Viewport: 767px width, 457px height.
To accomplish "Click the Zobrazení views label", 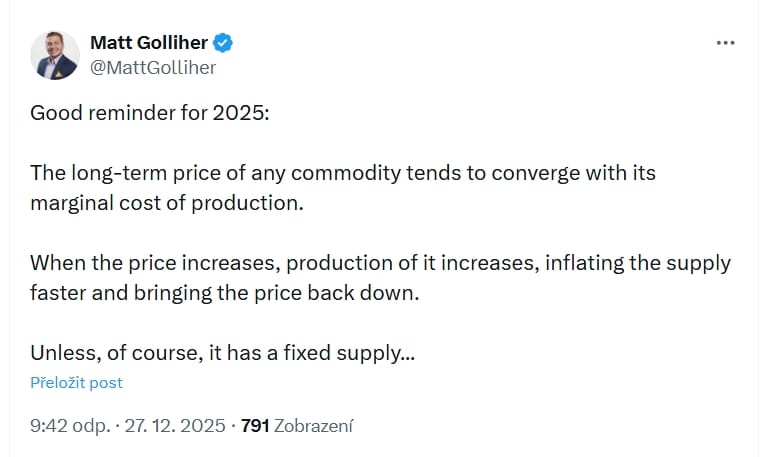I will click(314, 426).
